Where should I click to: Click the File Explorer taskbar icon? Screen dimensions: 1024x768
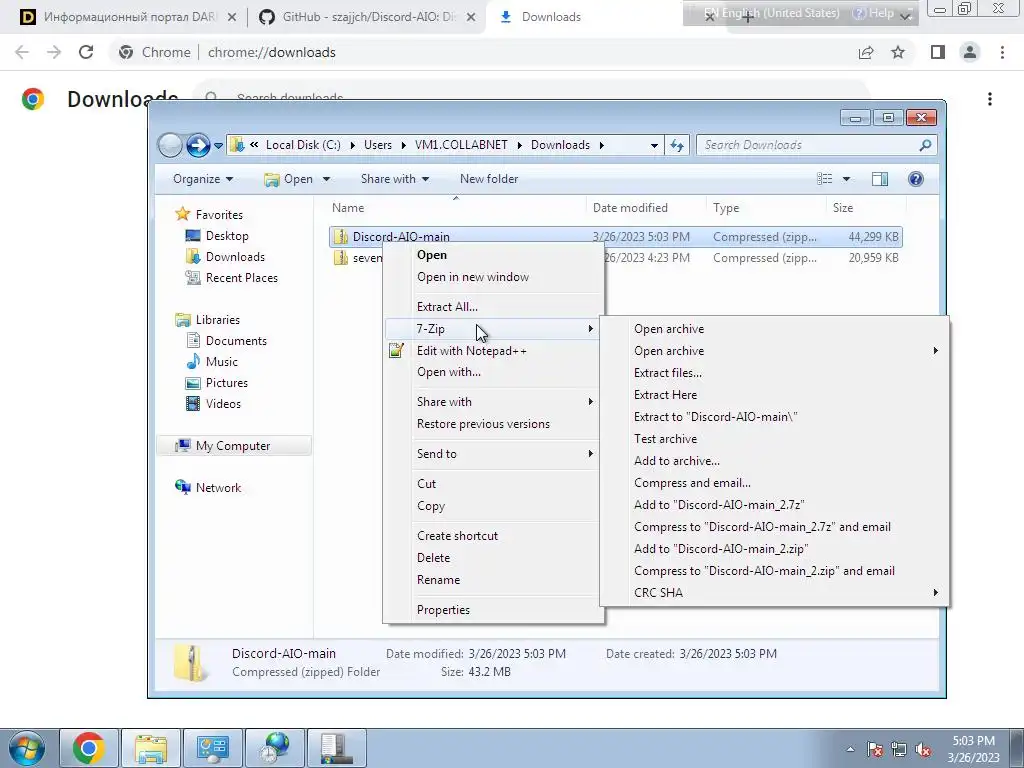point(151,748)
